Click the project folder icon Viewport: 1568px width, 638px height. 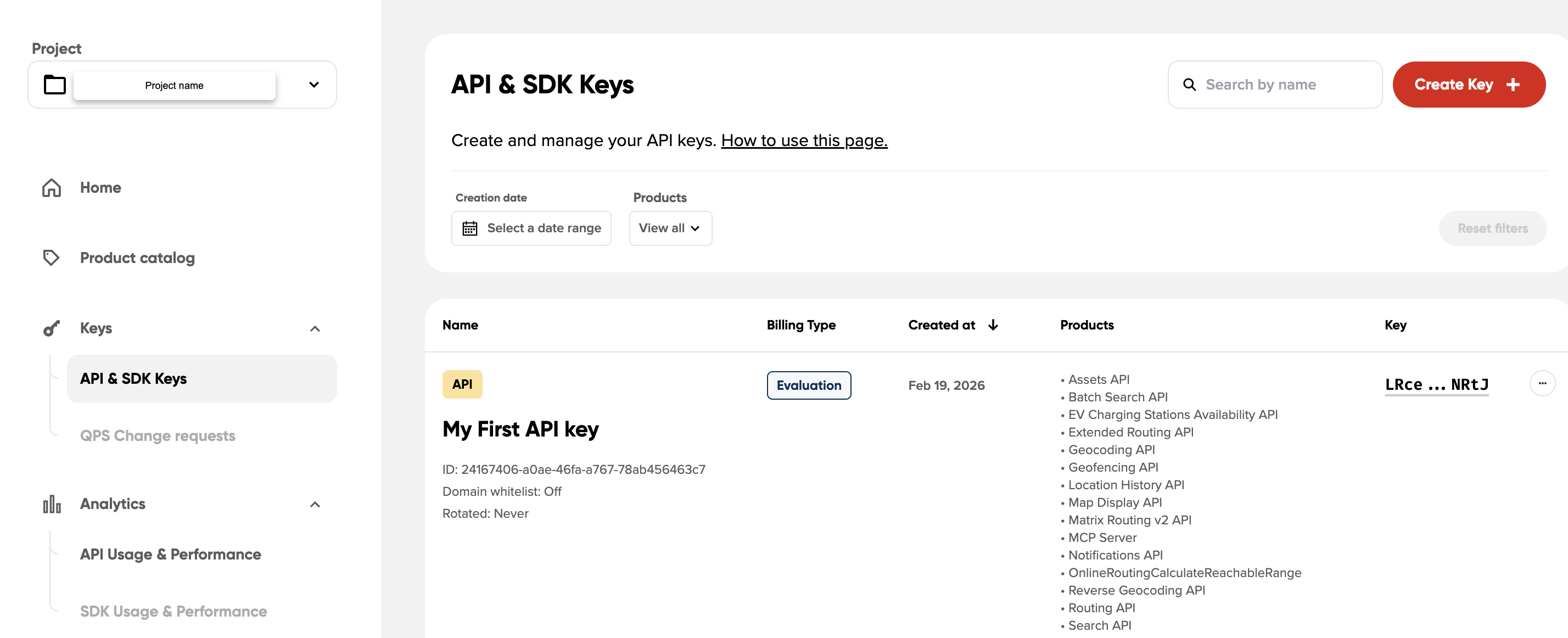pyautogui.click(x=55, y=85)
